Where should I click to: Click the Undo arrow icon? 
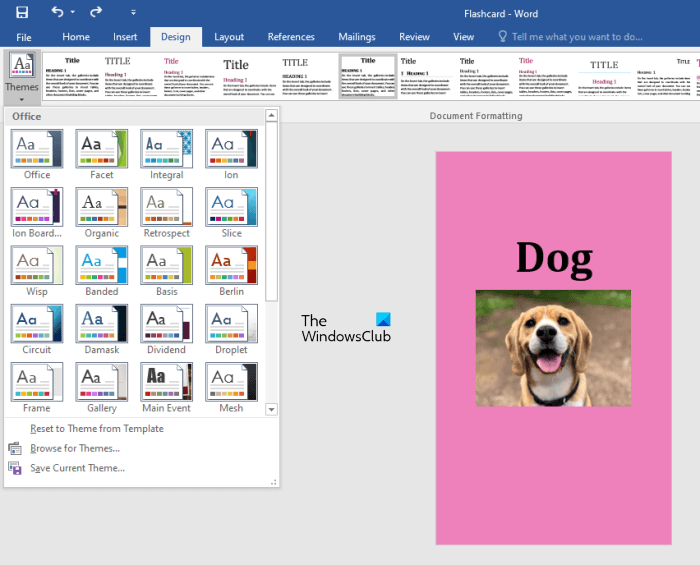pos(56,12)
